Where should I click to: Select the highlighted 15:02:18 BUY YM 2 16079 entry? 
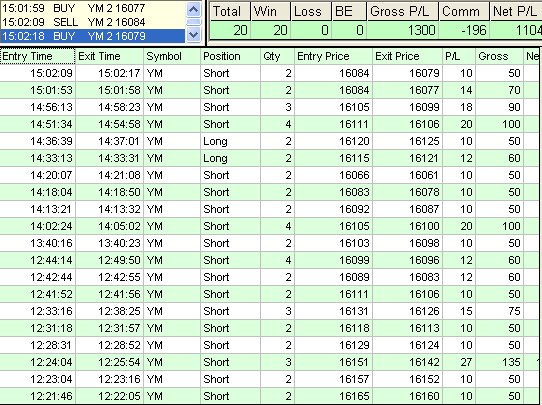point(93,36)
